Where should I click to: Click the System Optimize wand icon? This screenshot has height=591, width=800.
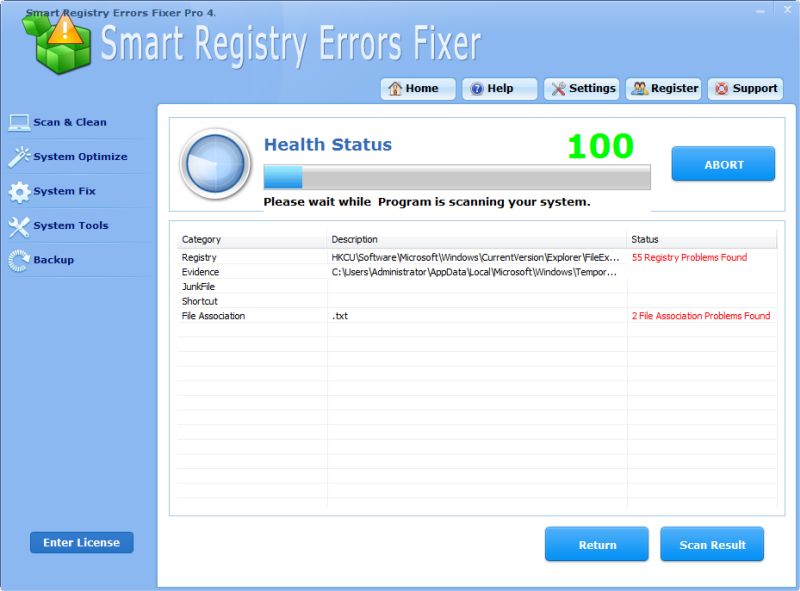18,157
